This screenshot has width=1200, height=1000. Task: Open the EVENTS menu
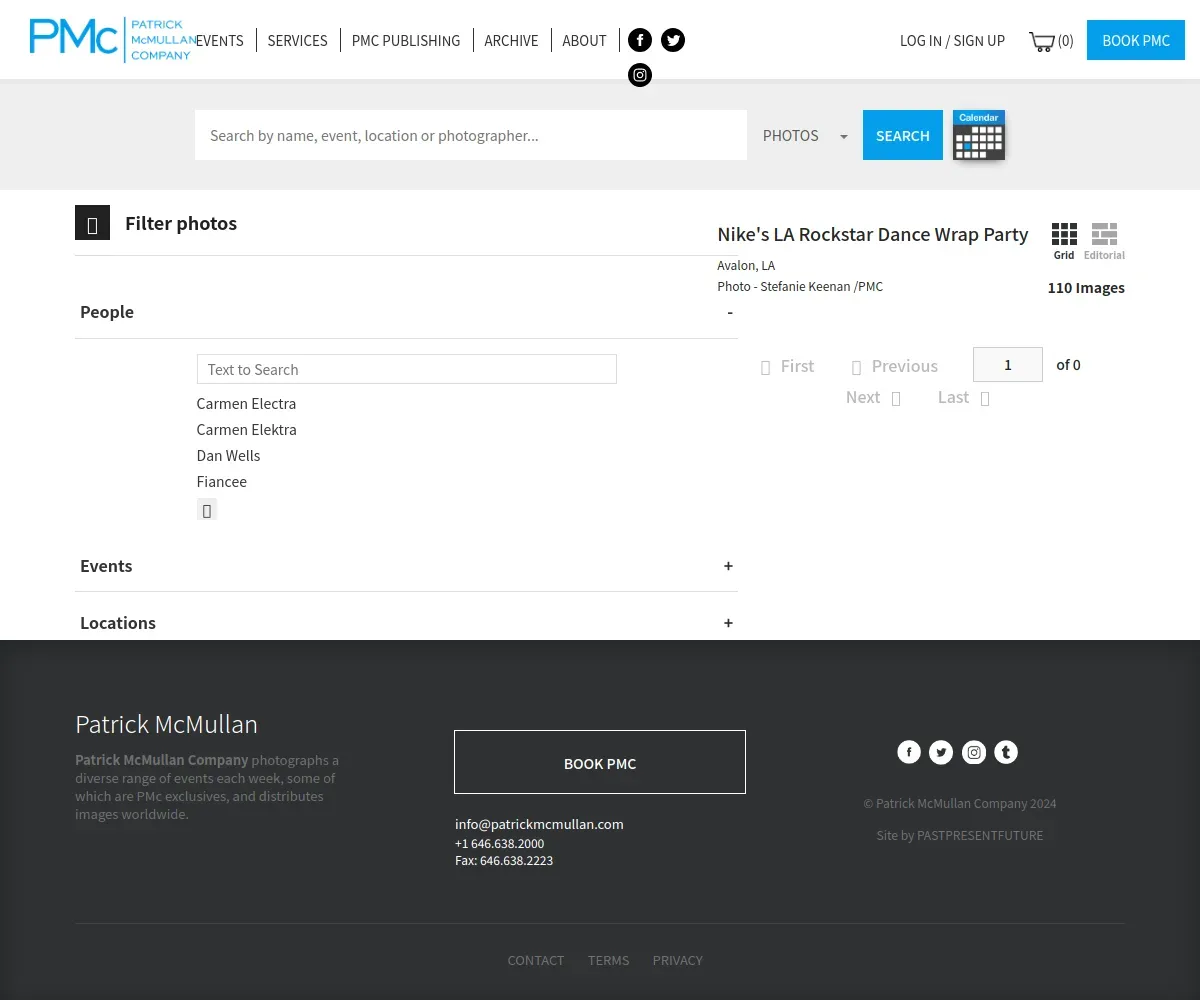pos(220,41)
